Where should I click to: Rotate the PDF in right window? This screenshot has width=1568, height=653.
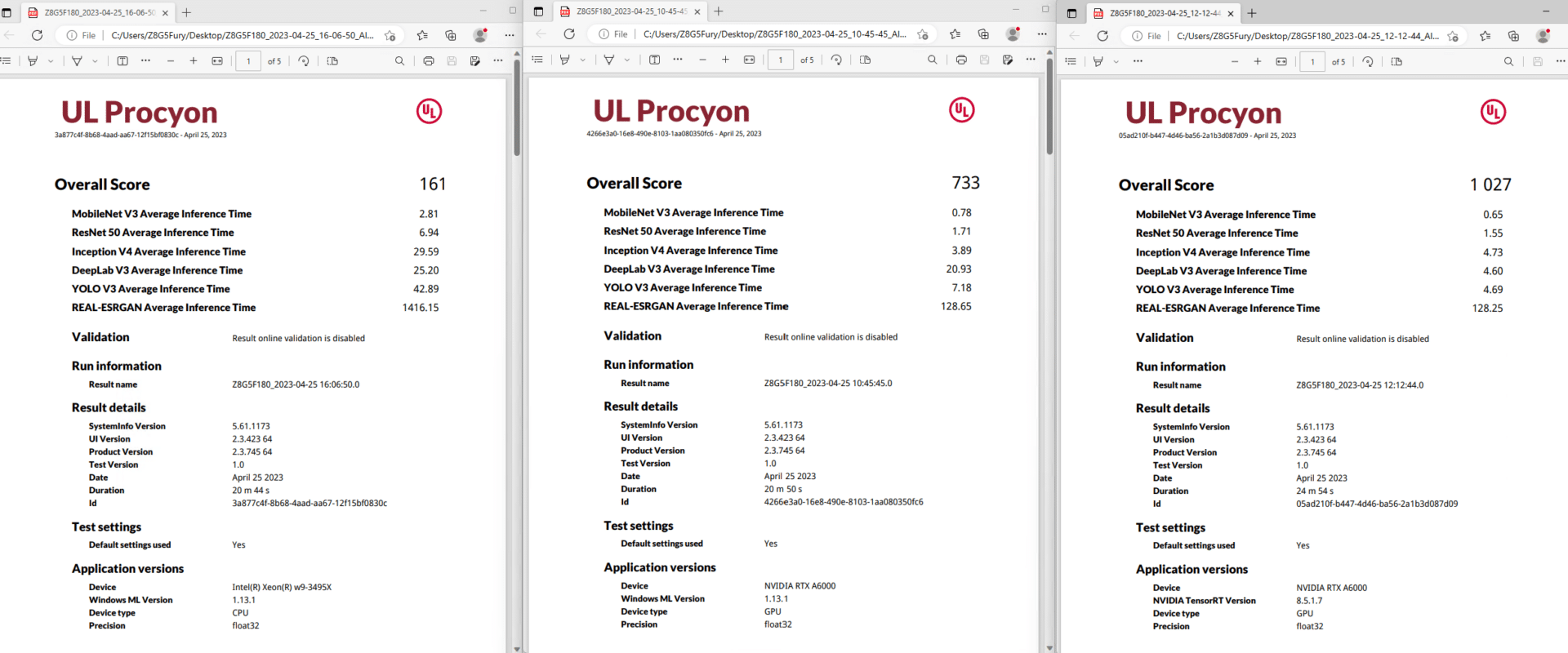1368,62
